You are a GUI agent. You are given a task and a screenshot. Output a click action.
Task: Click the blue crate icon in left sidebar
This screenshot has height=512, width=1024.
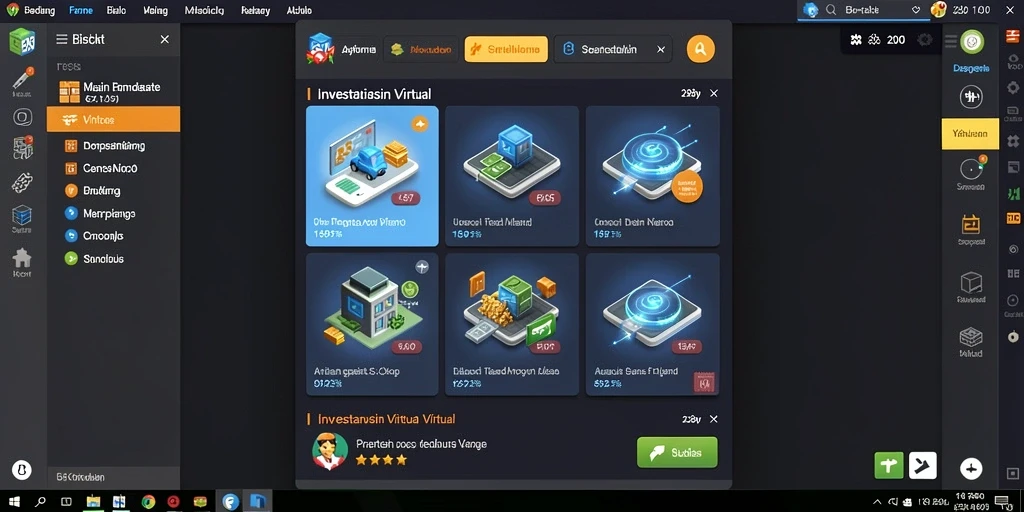(x=22, y=215)
